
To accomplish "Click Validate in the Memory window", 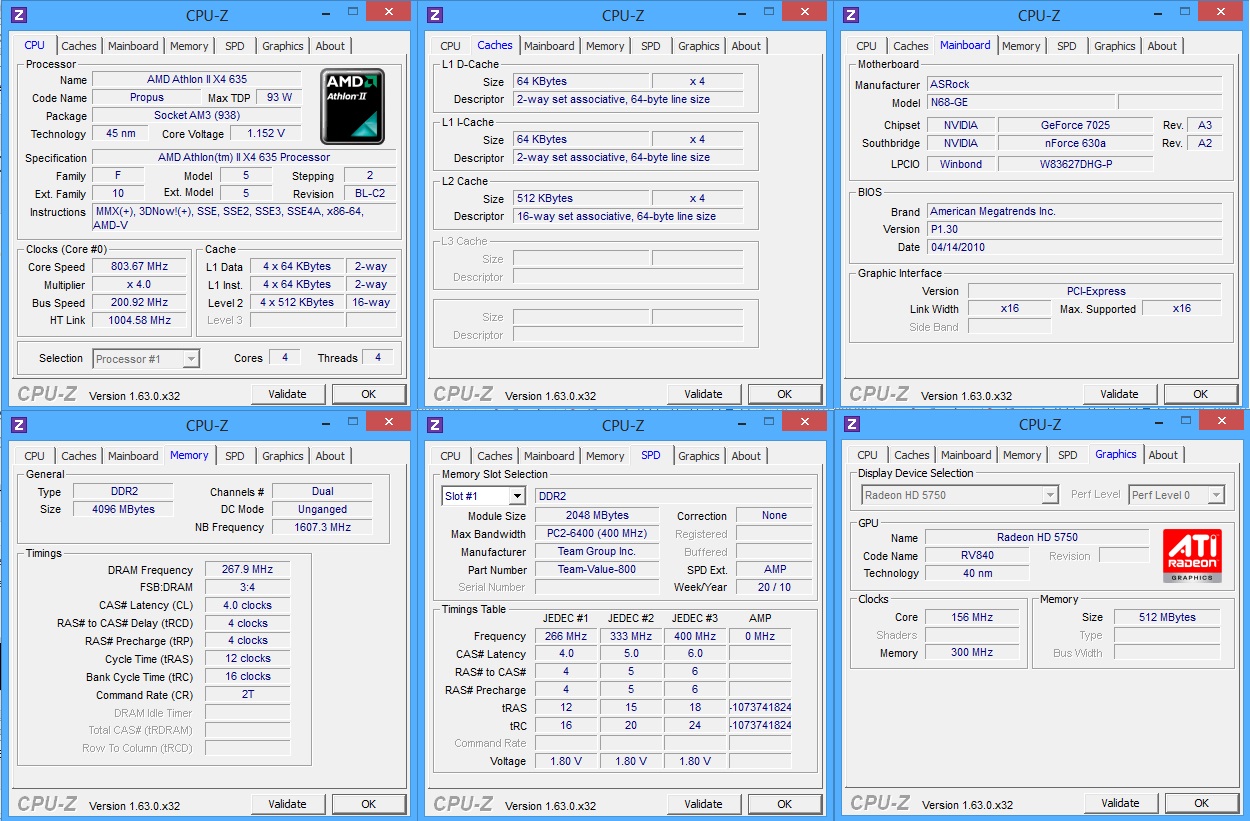I will coord(288,804).
